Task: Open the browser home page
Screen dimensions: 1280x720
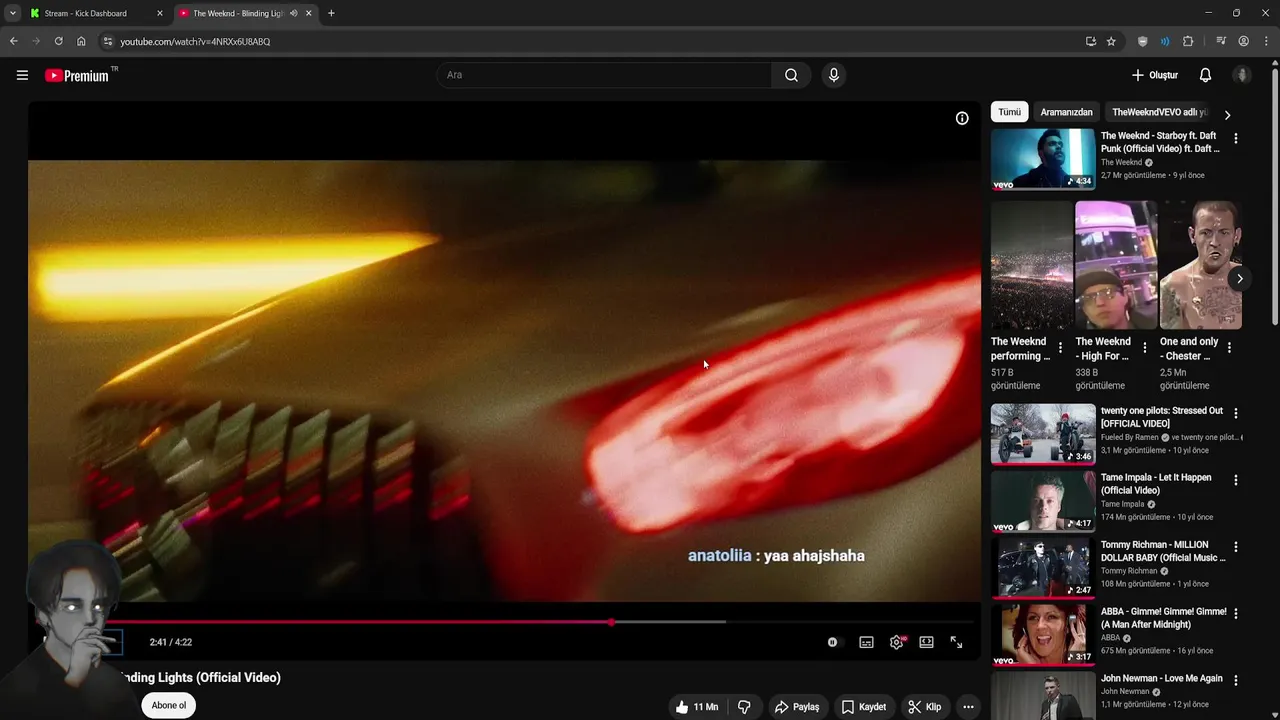Action: (81, 41)
